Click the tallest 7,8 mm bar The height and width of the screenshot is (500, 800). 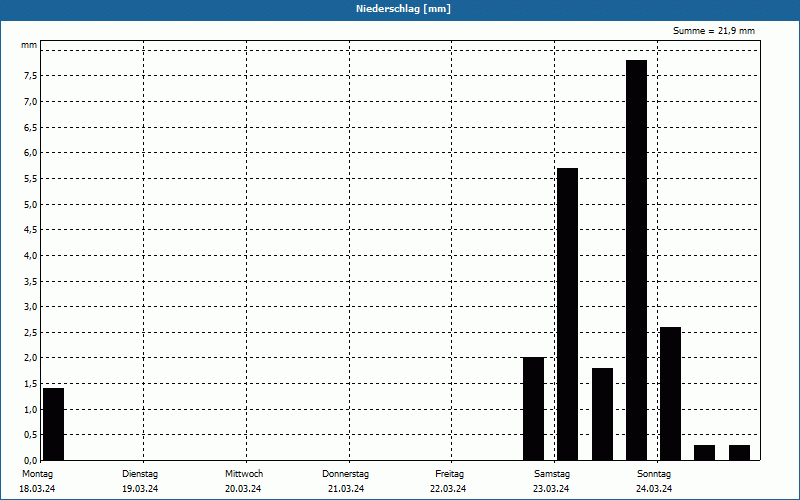637,260
